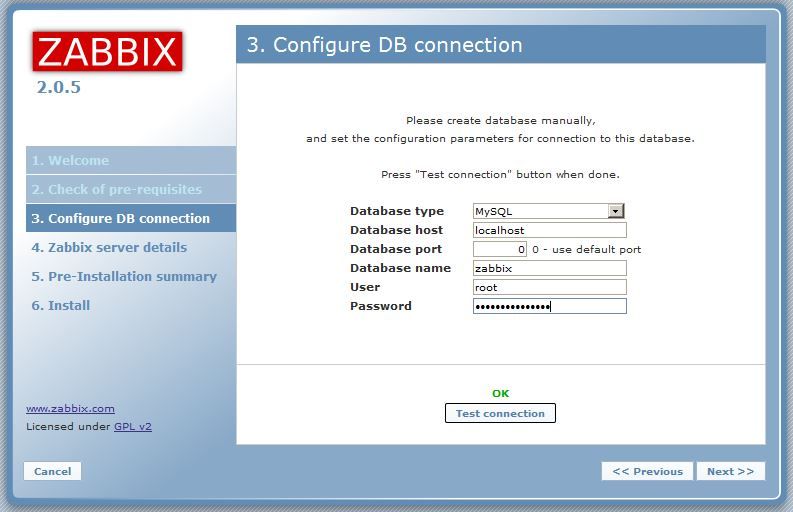This screenshot has width=793, height=512.
Task: Open the www.zabbix.com link
Action: point(70,408)
